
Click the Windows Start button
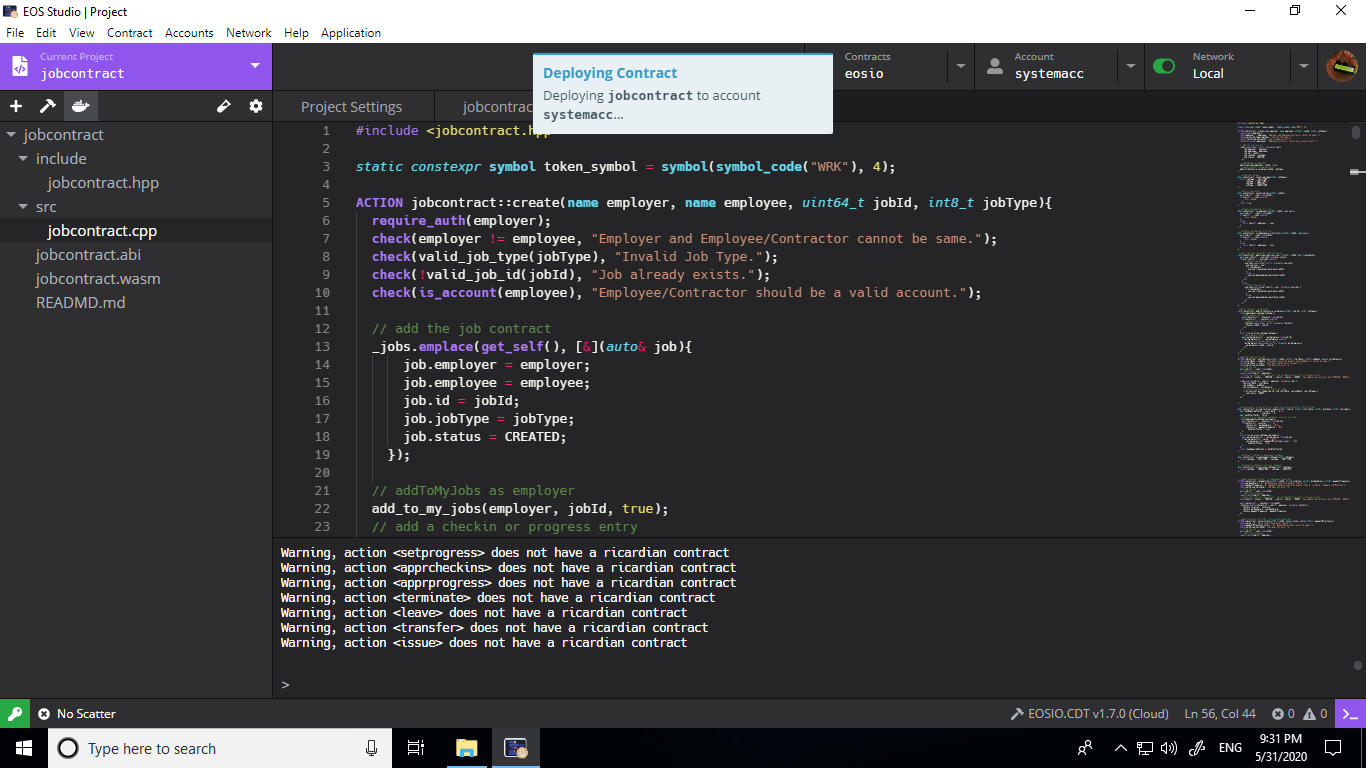point(24,748)
